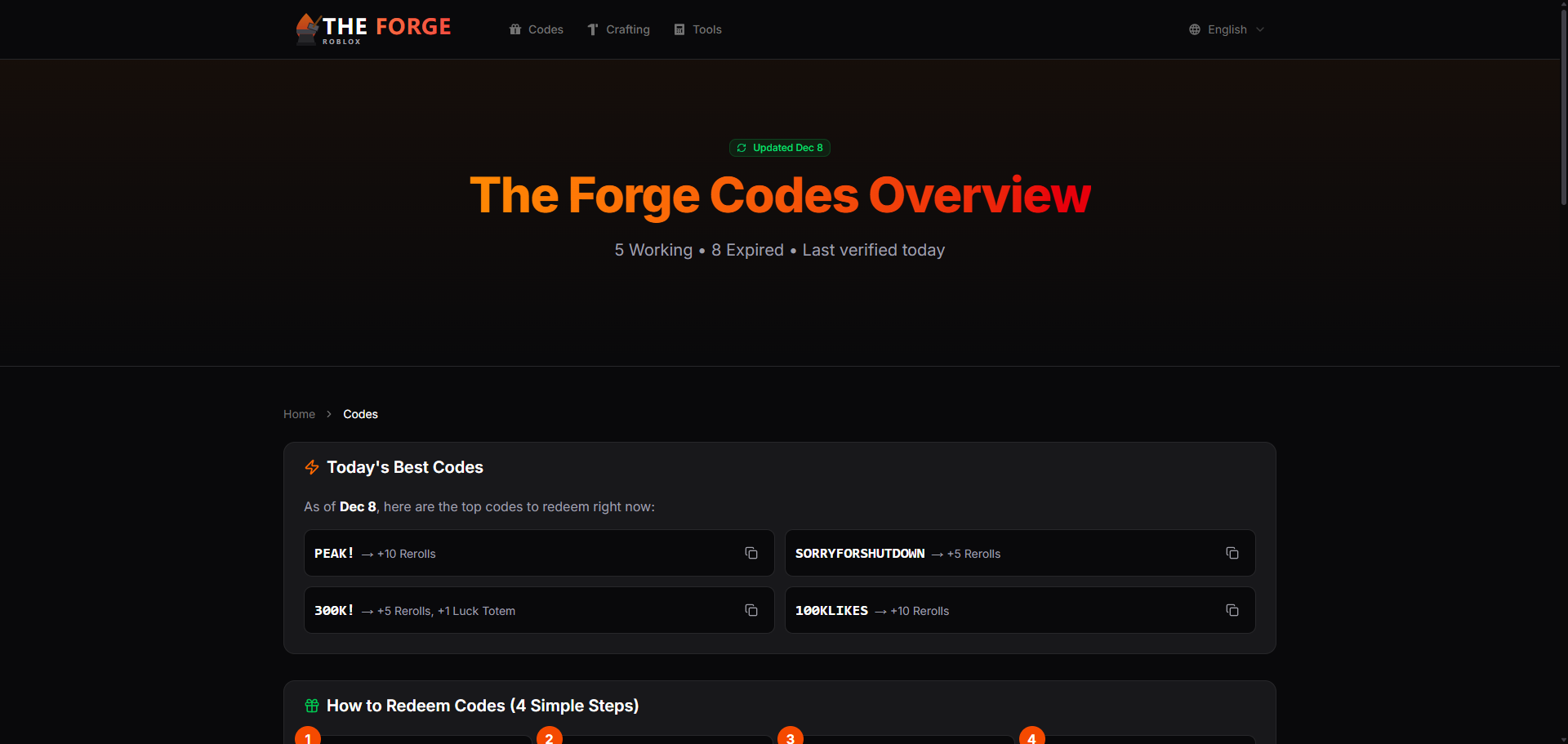Click the calculator icon beside Tools
The width and height of the screenshot is (1568, 744).
pos(679,29)
